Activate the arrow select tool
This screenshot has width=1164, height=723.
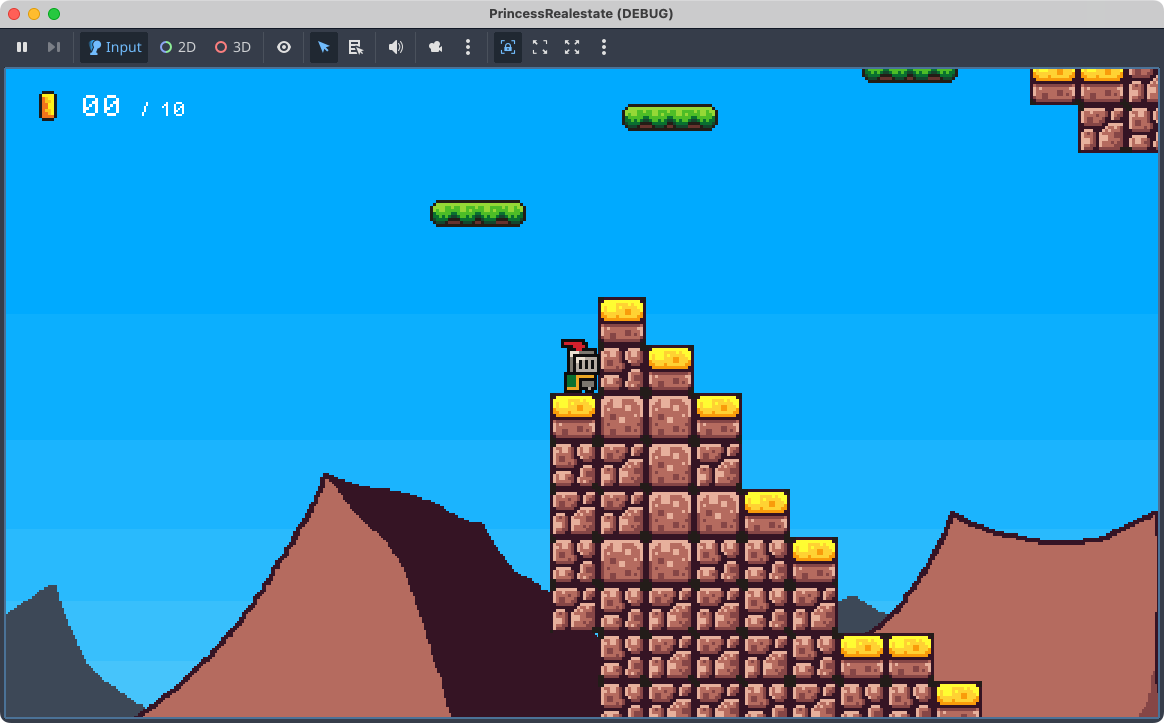pyautogui.click(x=324, y=47)
